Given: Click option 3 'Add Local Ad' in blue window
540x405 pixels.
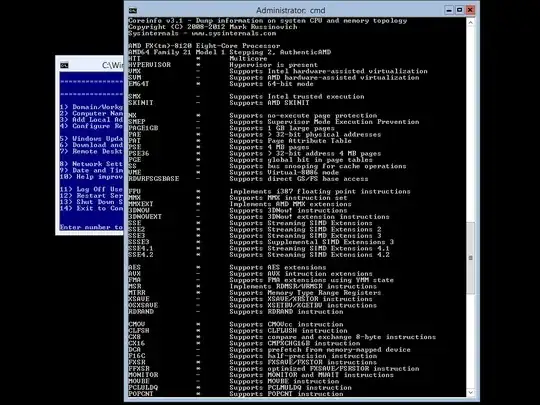Looking at the screenshot, I should click(91, 120).
